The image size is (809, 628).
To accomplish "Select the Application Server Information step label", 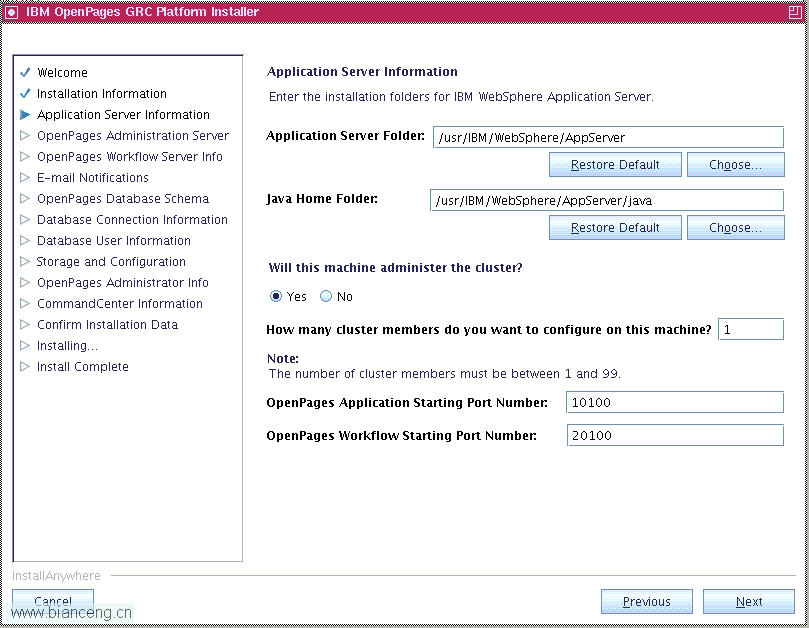I will tap(123, 115).
